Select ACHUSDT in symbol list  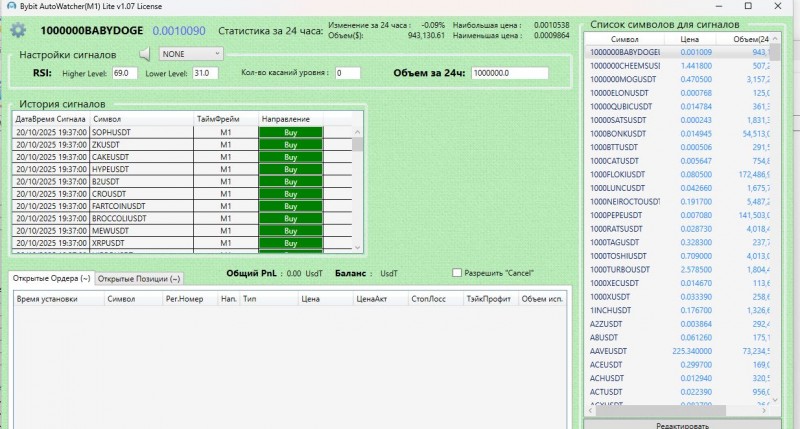pyautogui.click(x=678, y=378)
